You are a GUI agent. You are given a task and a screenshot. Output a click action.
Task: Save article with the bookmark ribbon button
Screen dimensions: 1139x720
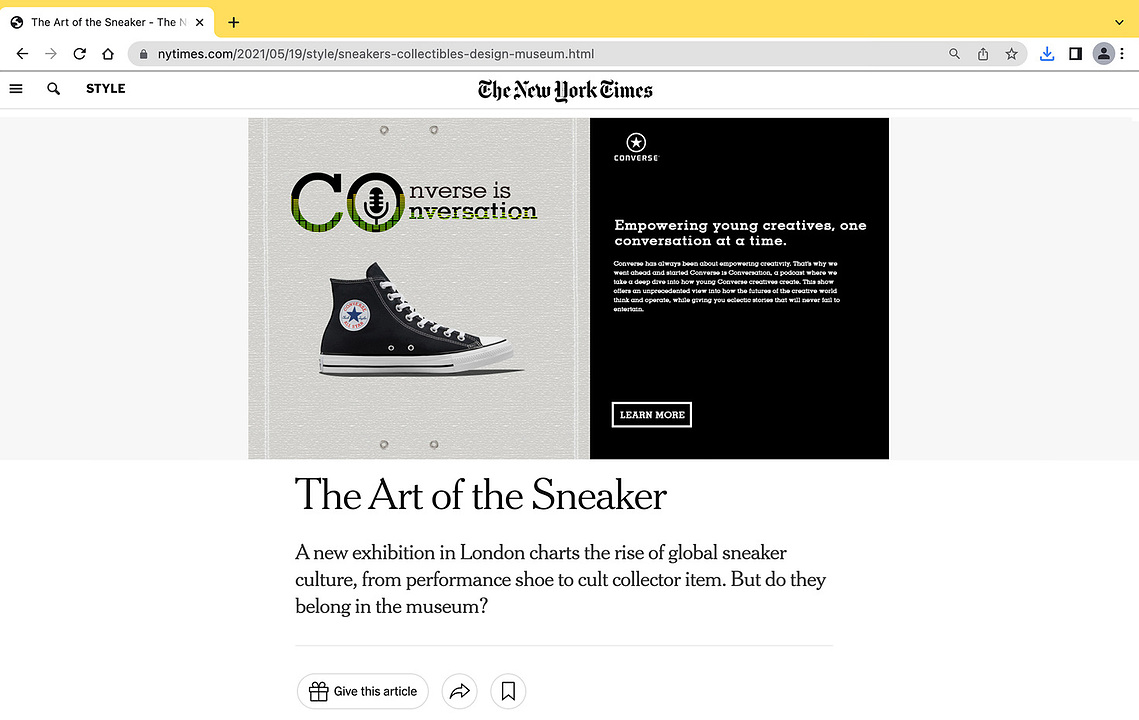508,691
